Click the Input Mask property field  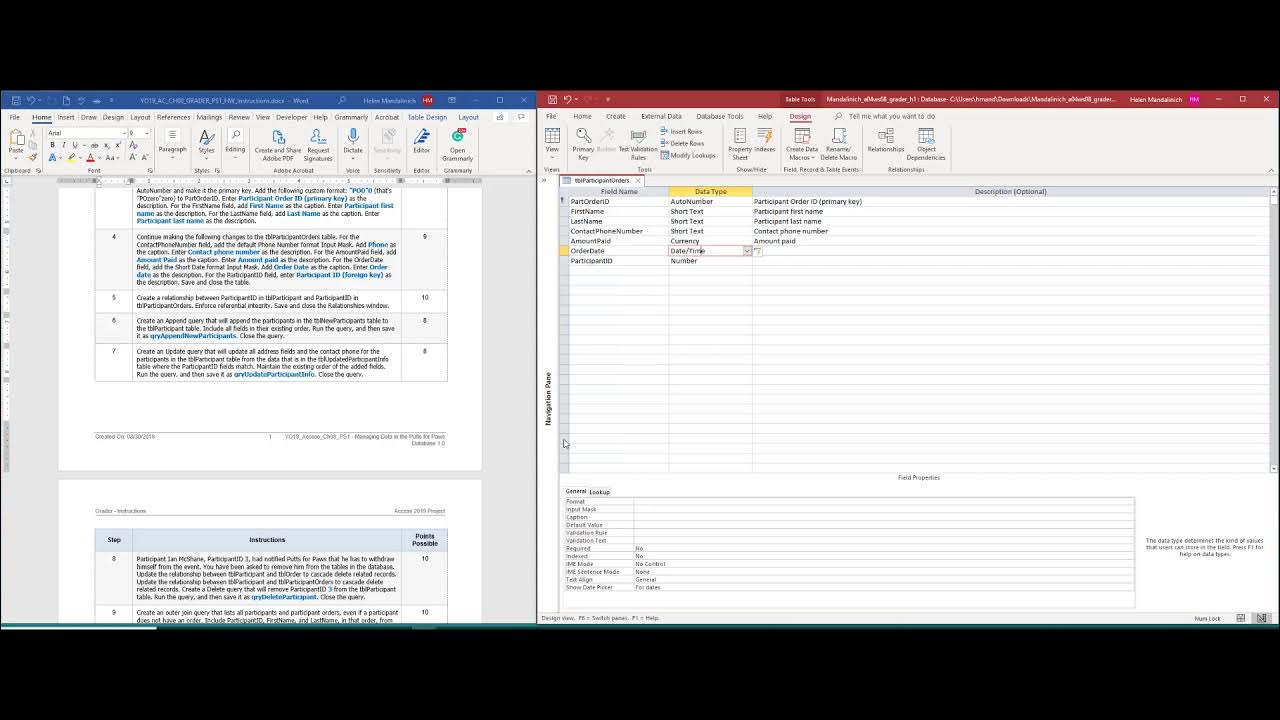(884, 509)
